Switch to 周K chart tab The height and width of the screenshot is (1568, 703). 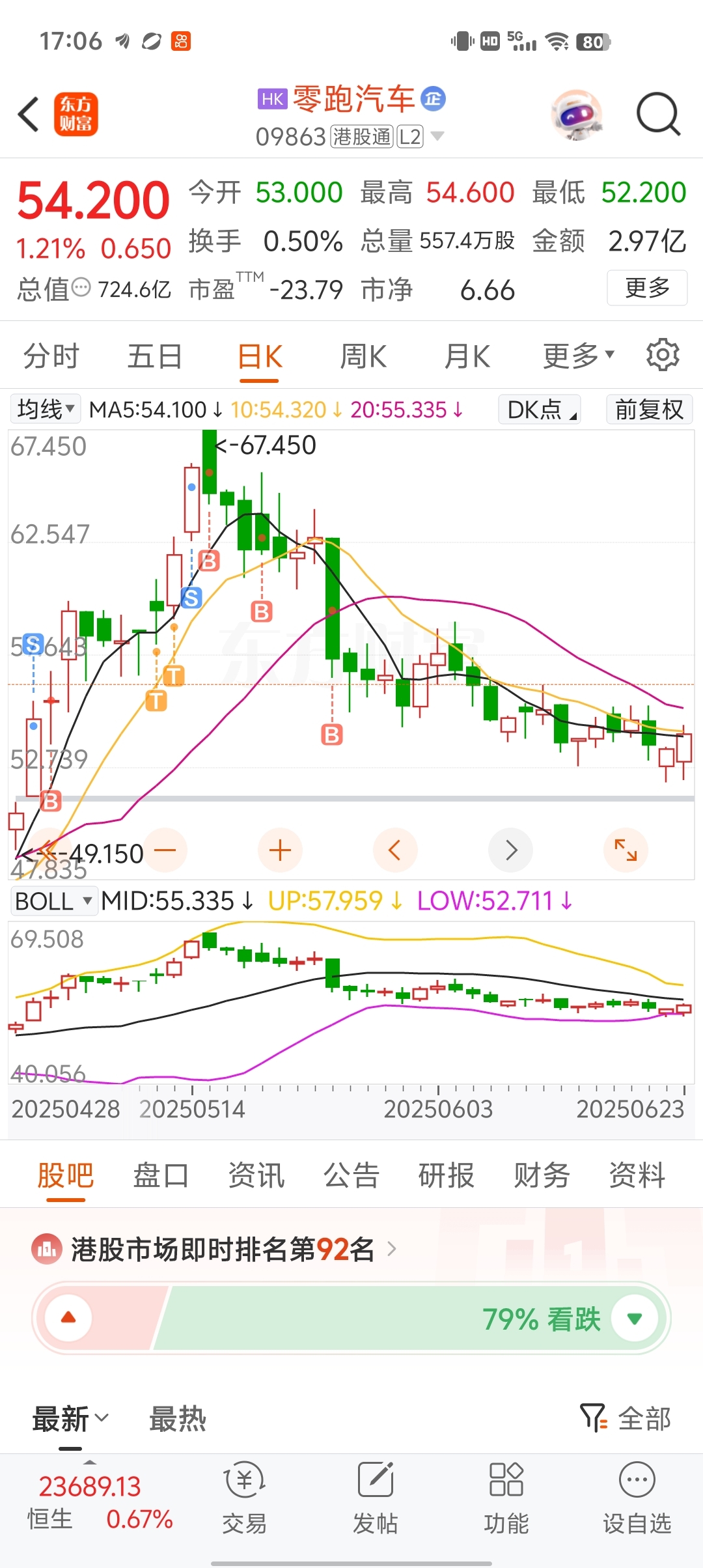tap(363, 356)
